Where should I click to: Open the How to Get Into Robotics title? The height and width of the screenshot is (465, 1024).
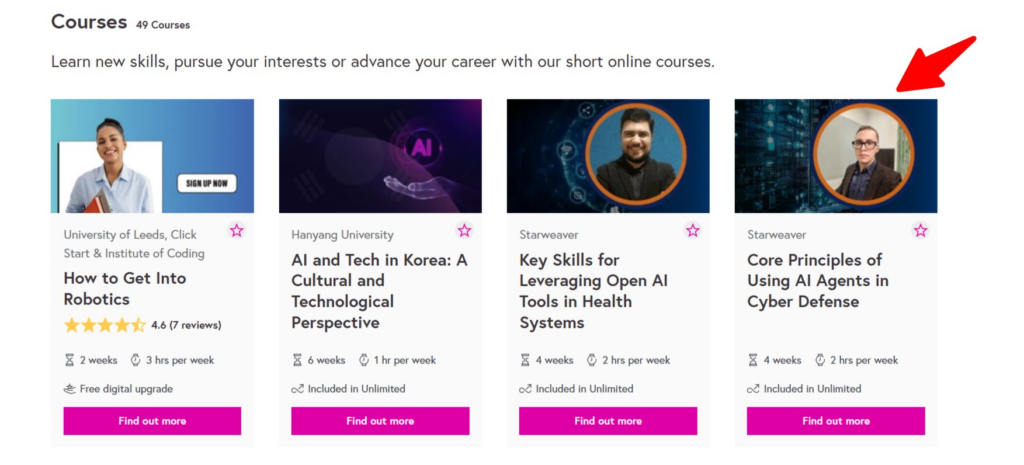pos(124,288)
